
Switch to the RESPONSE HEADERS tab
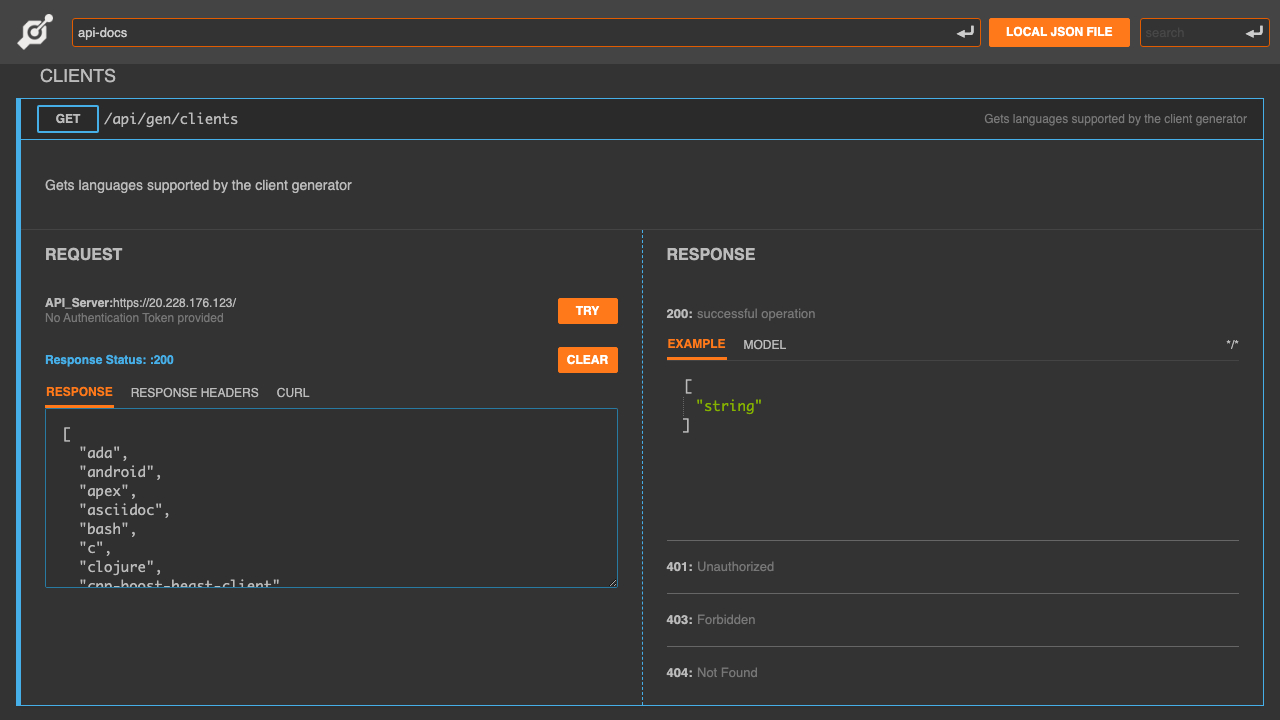(x=194, y=393)
